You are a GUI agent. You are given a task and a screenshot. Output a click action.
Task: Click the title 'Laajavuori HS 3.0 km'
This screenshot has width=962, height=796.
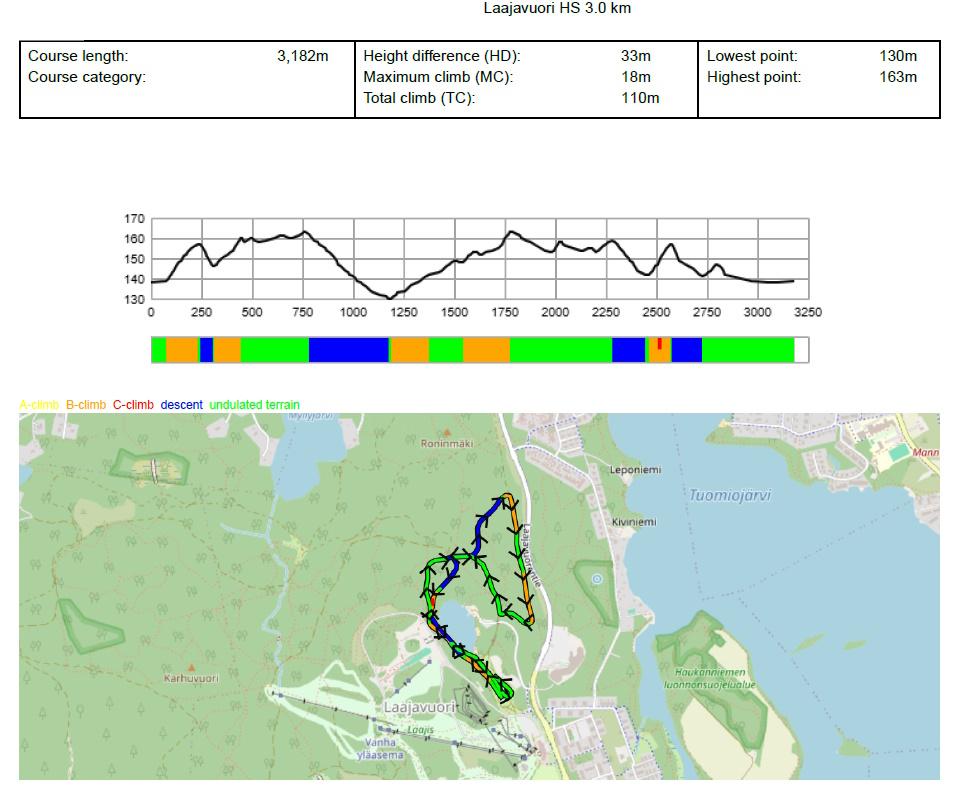click(557, 9)
